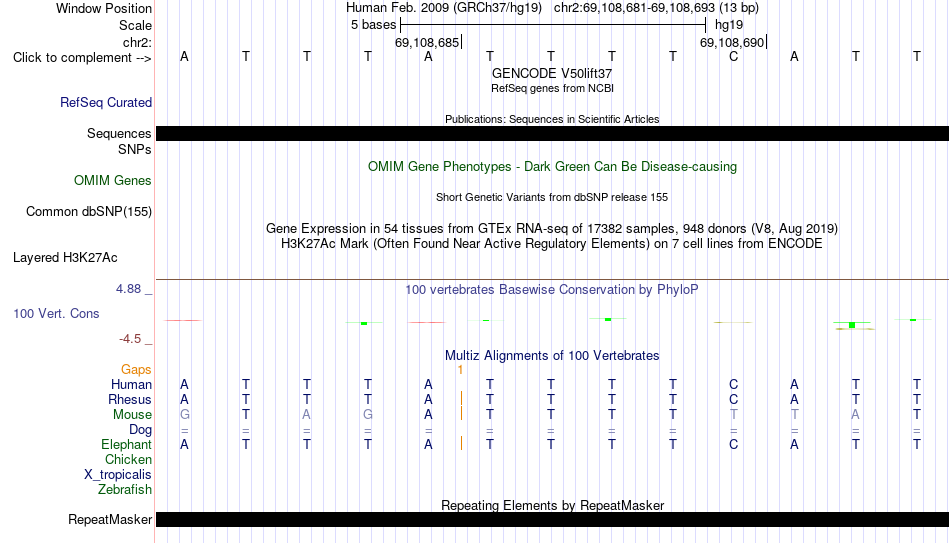Image resolution: width=950 pixels, height=543 pixels.
Task: Click the chr2: base position label
Action: coord(137,42)
